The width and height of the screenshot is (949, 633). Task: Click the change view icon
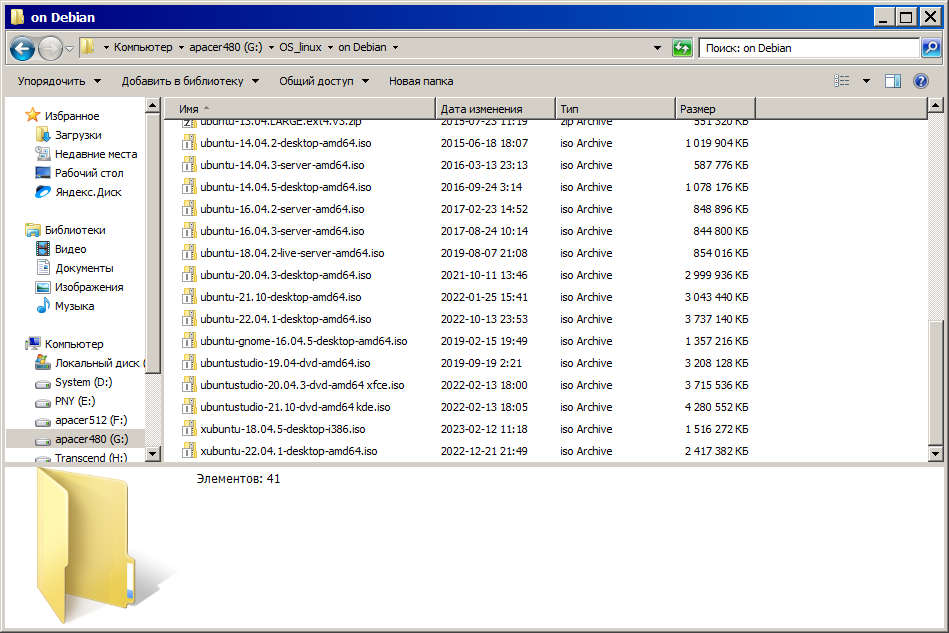tap(841, 80)
